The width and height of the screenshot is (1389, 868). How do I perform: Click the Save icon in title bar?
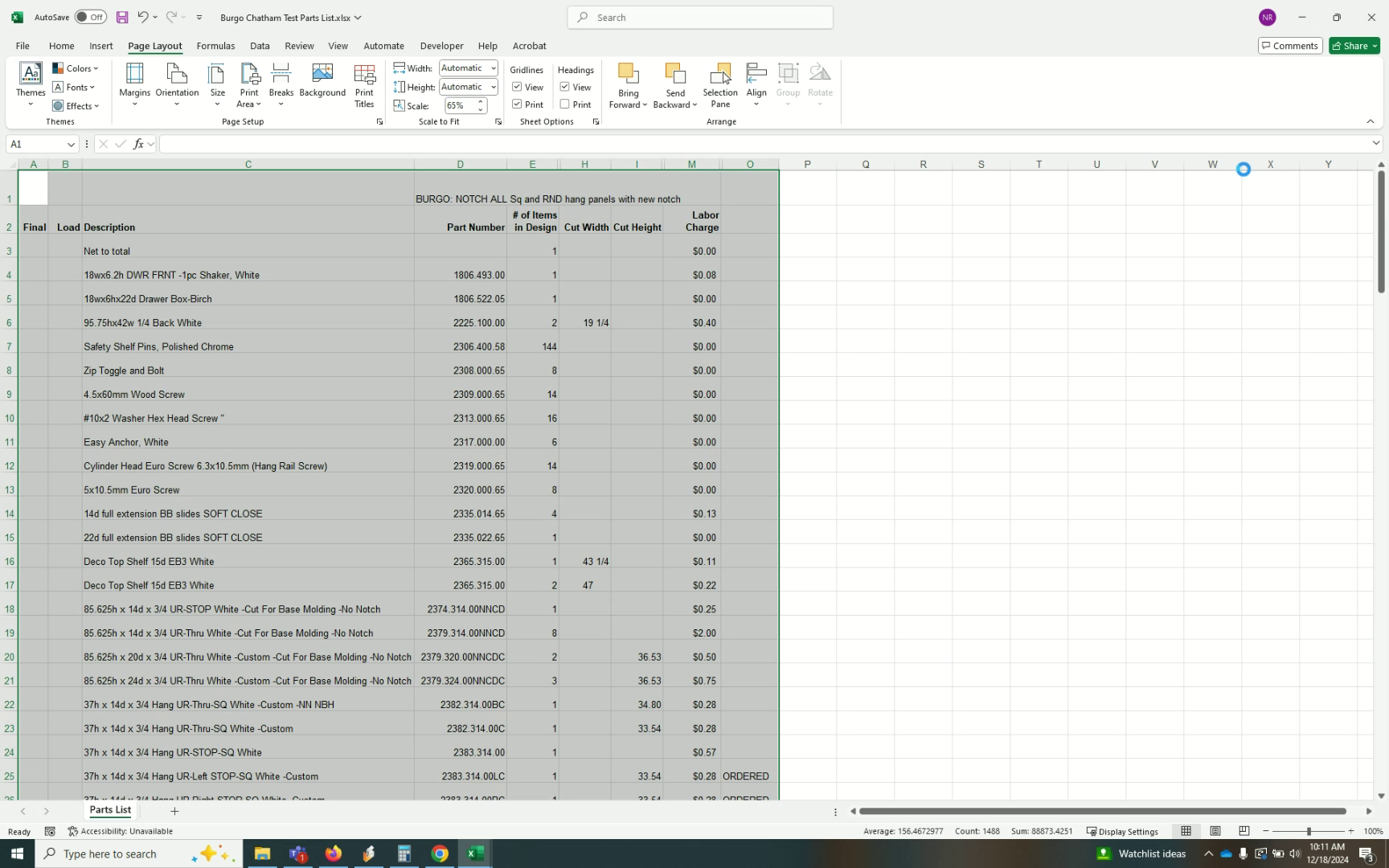point(122,17)
